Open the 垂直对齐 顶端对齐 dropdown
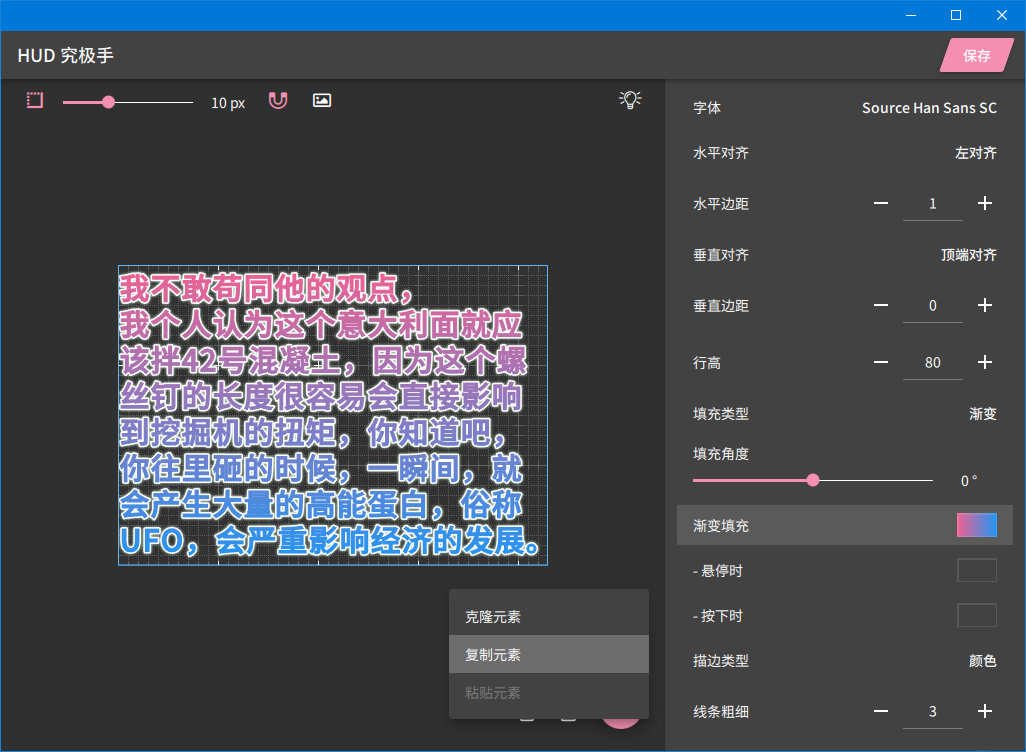Image resolution: width=1026 pixels, height=752 pixels. click(968, 255)
